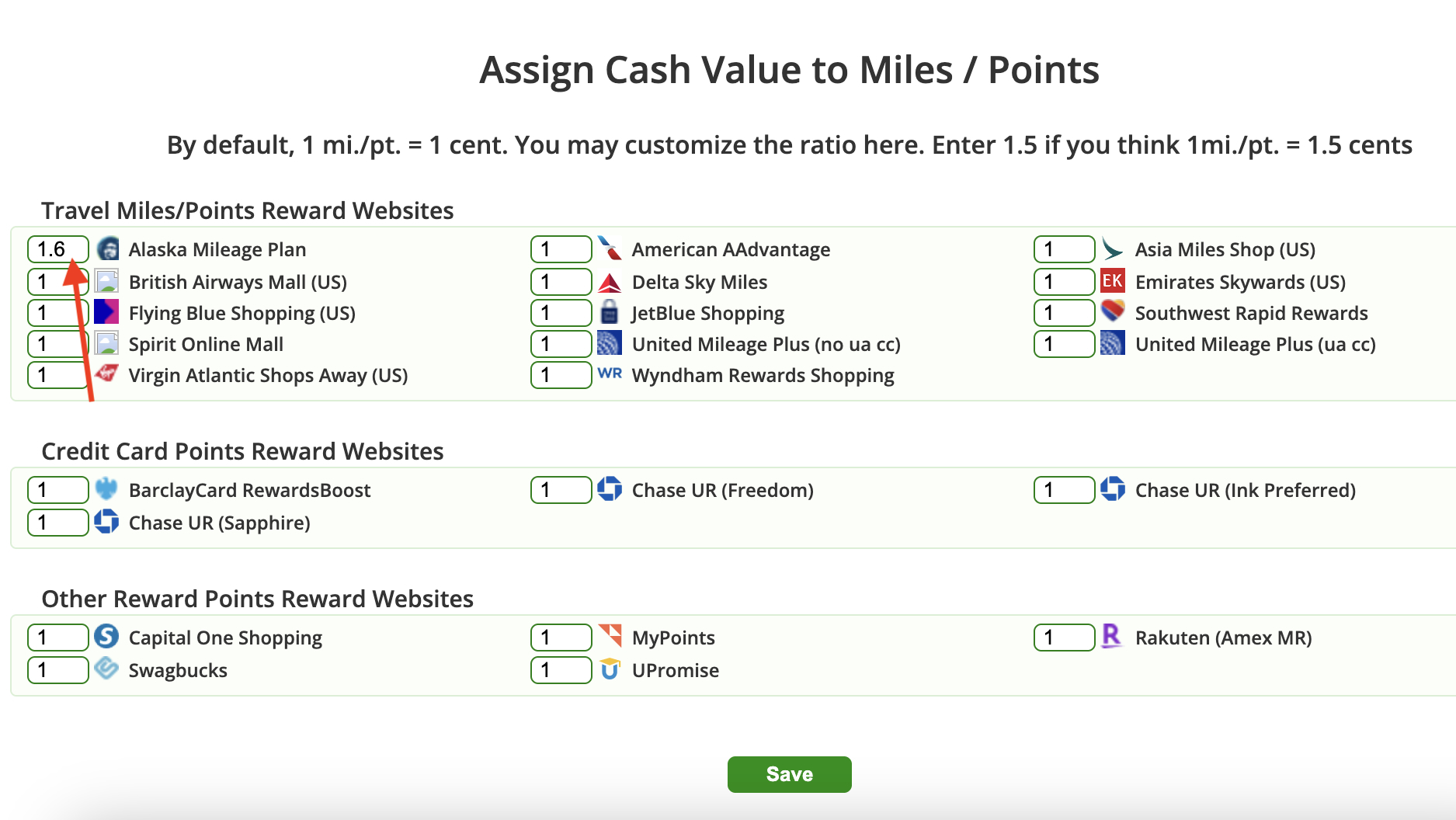Click the BarclayCard RewardsBoost logo icon
The height and width of the screenshot is (820, 1456).
pyautogui.click(x=106, y=489)
